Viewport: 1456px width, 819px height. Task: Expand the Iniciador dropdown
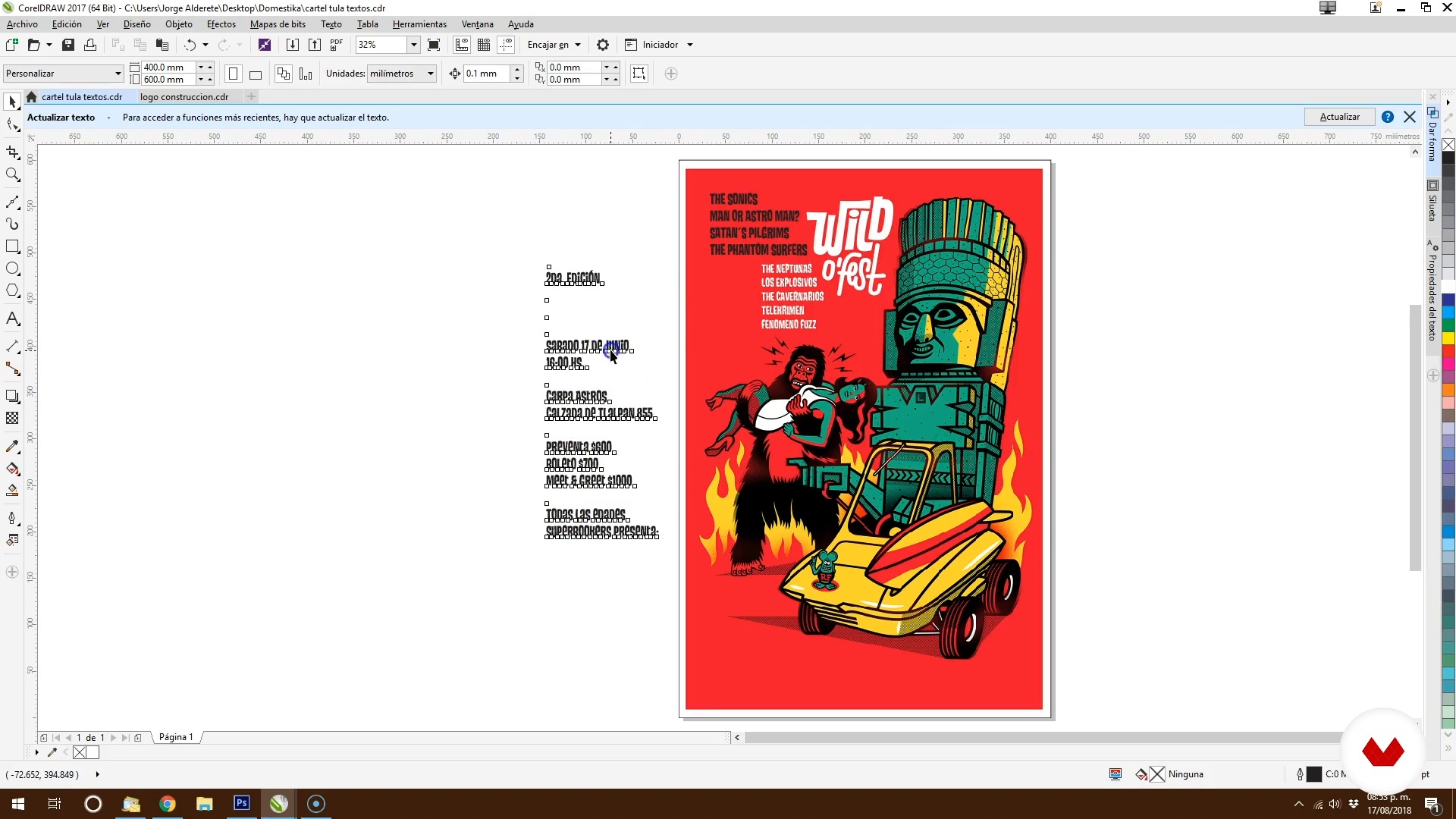point(690,45)
